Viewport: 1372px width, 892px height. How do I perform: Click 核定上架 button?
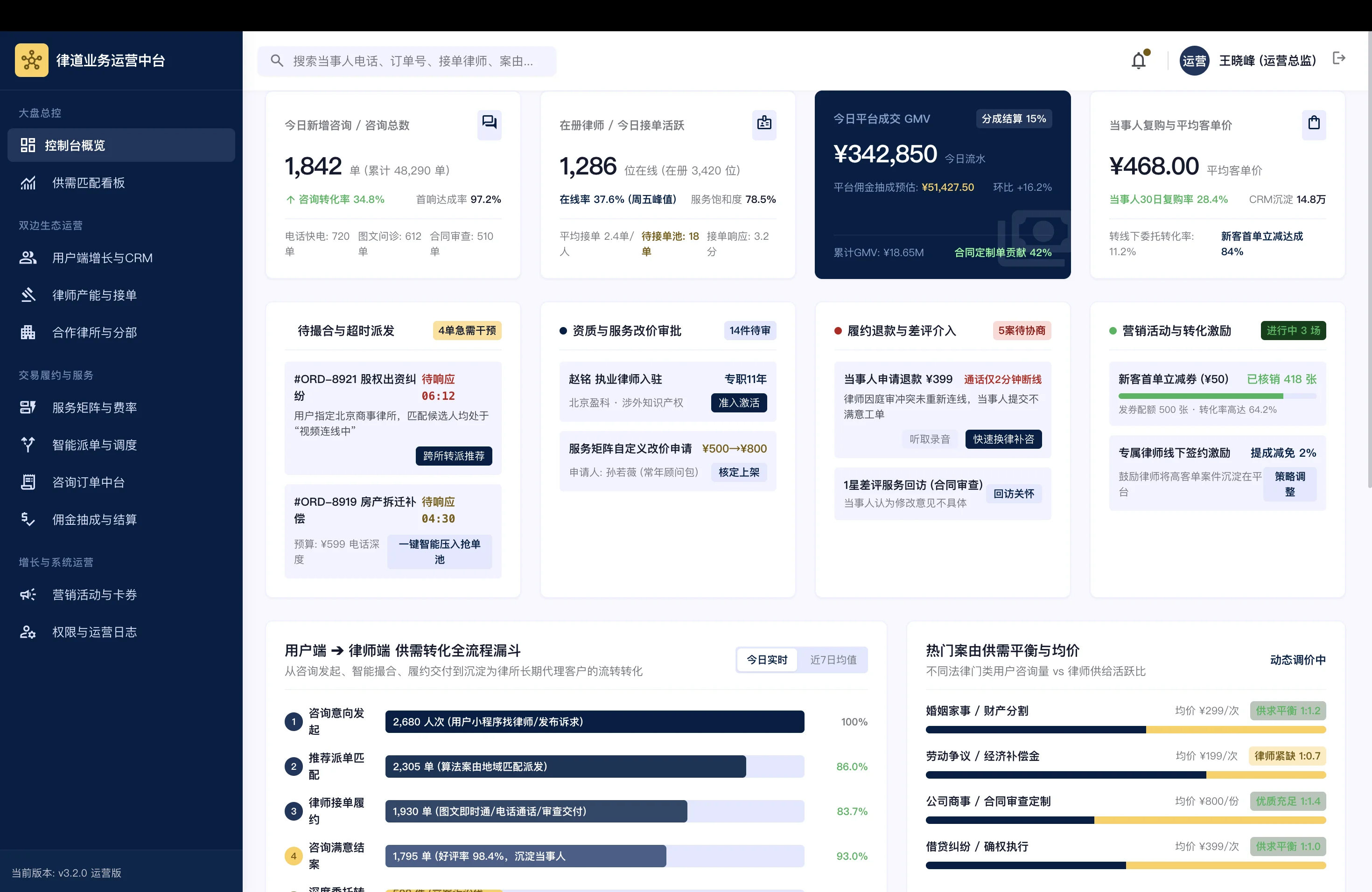[x=739, y=472]
